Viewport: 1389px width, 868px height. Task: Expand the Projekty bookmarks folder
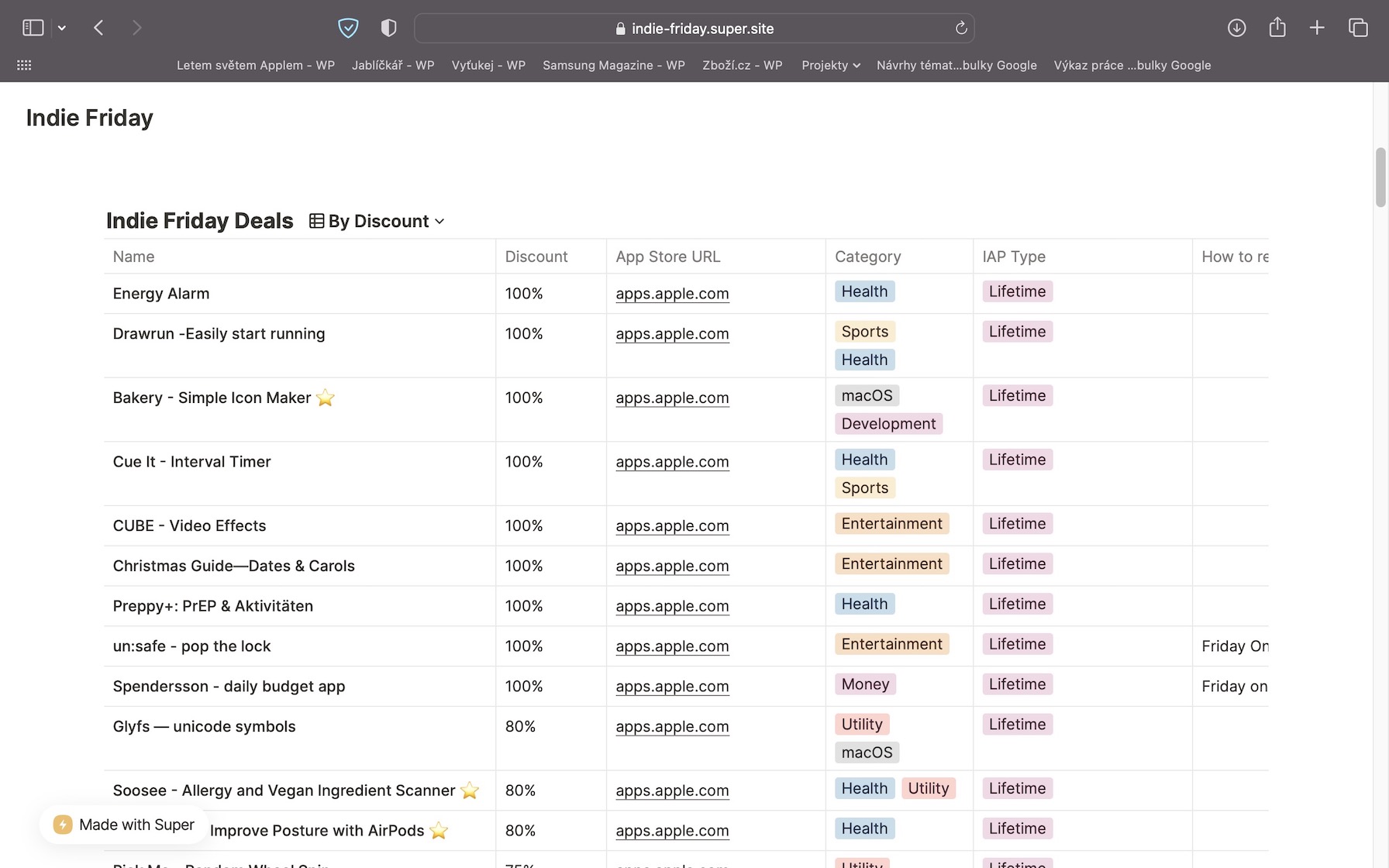coord(830,65)
